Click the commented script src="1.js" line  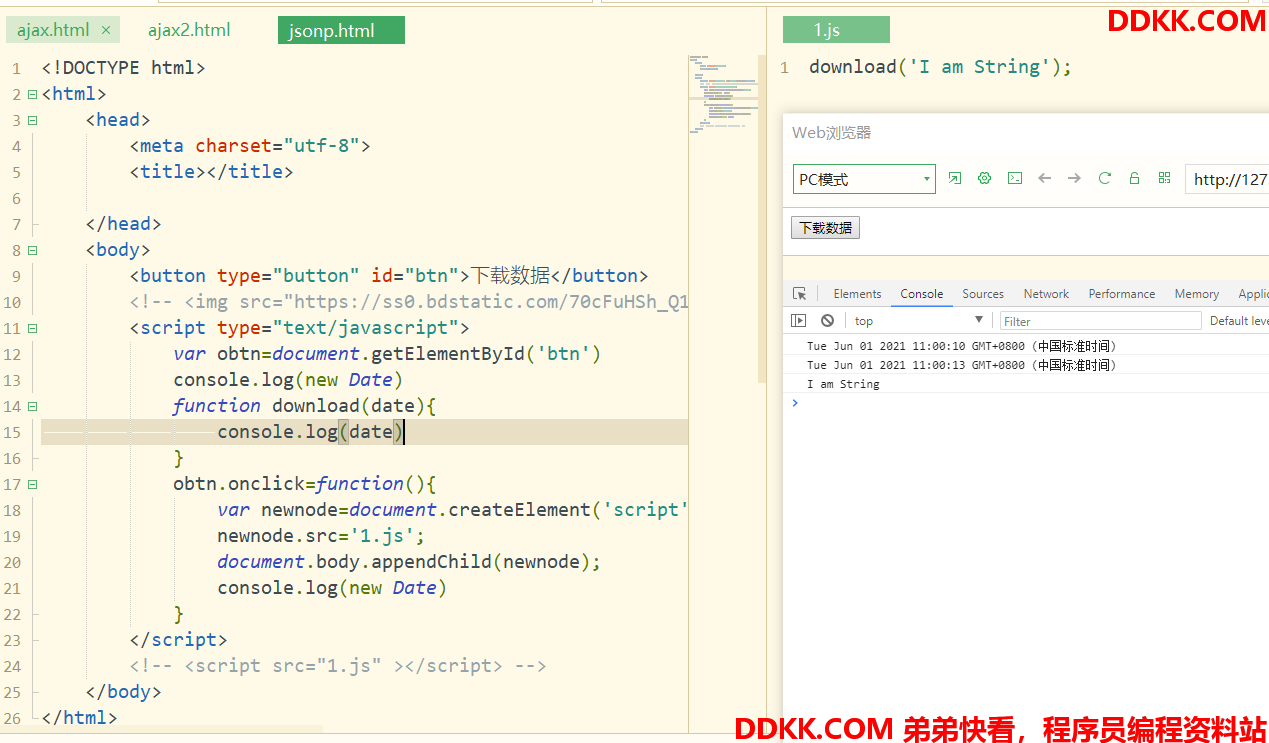pos(338,666)
